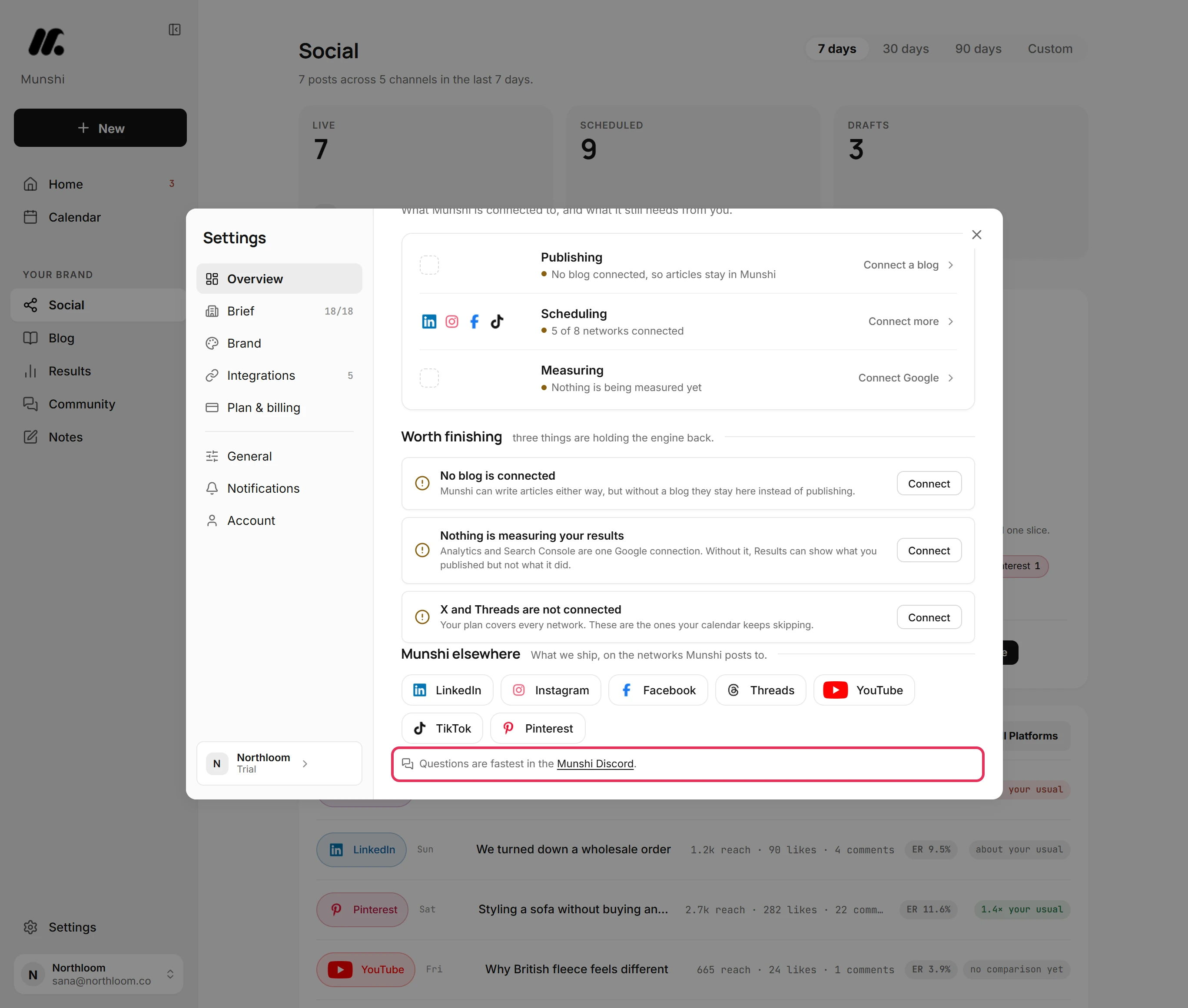Viewport: 1188px width, 1008px height.
Task: Open Munshi's Threads page chip
Action: point(760,690)
